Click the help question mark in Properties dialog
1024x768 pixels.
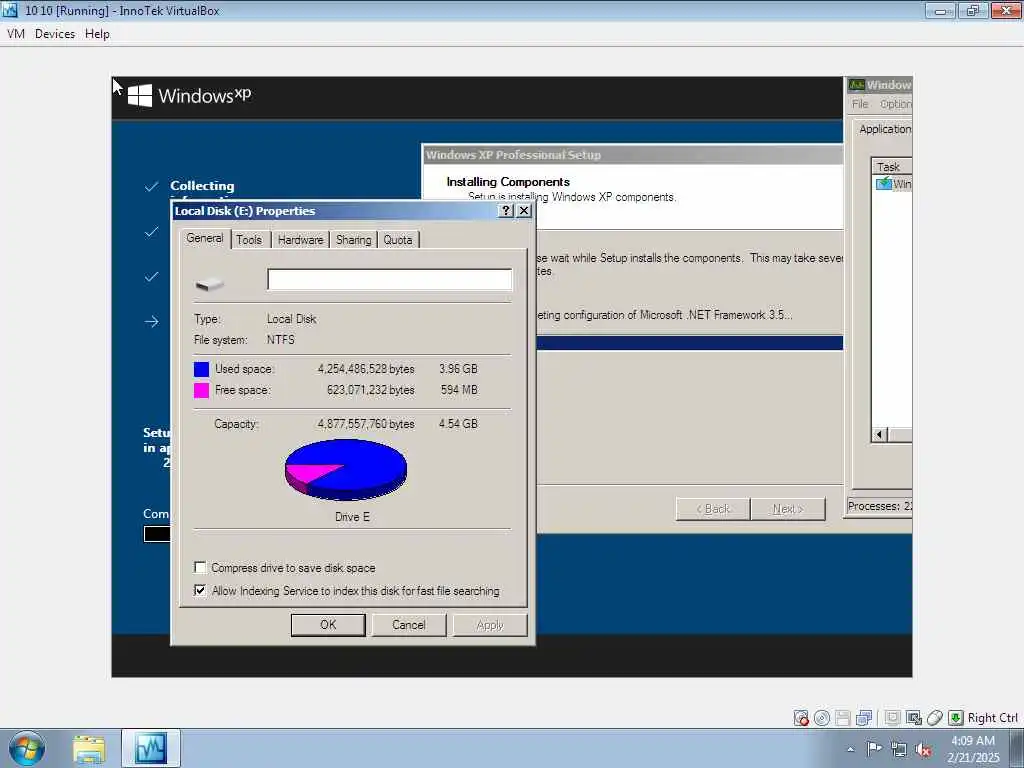(505, 210)
